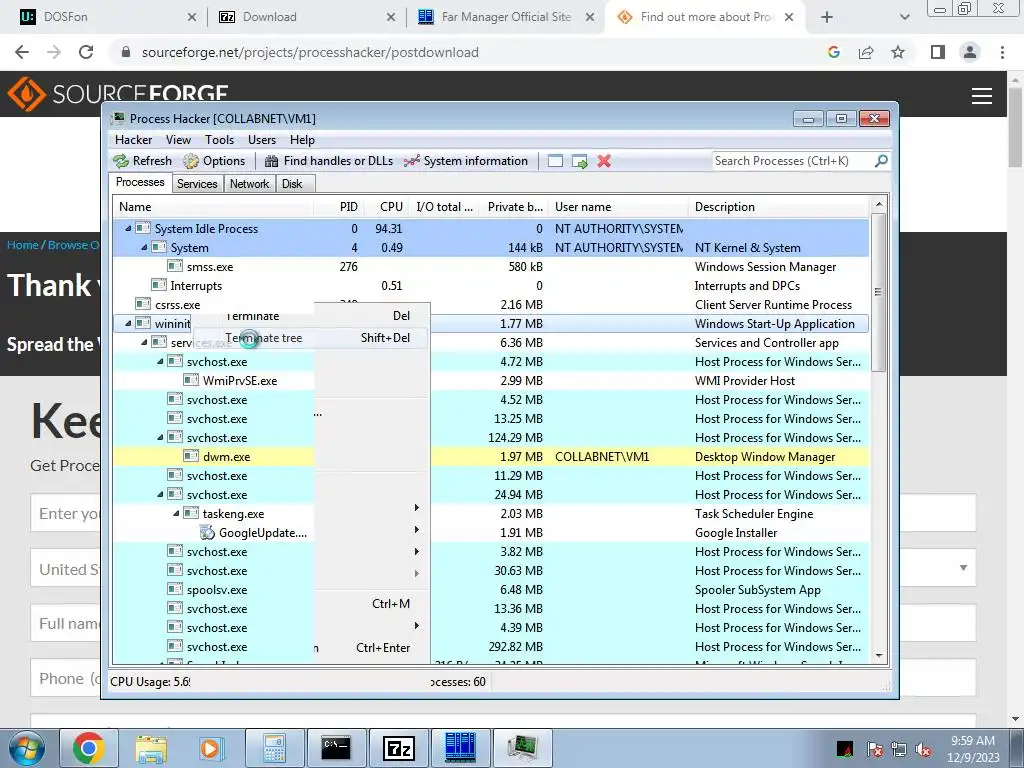1024x768 pixels.
Task: Sort by the CPU column header
Action: [385, 206]
